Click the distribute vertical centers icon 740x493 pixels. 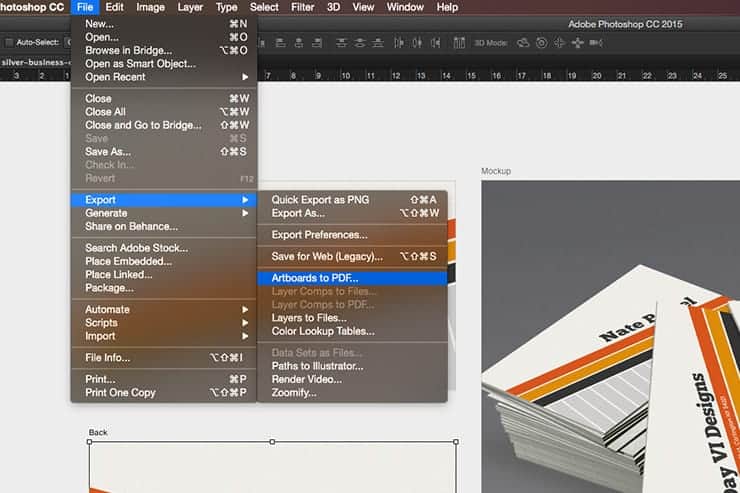(360, 43)
